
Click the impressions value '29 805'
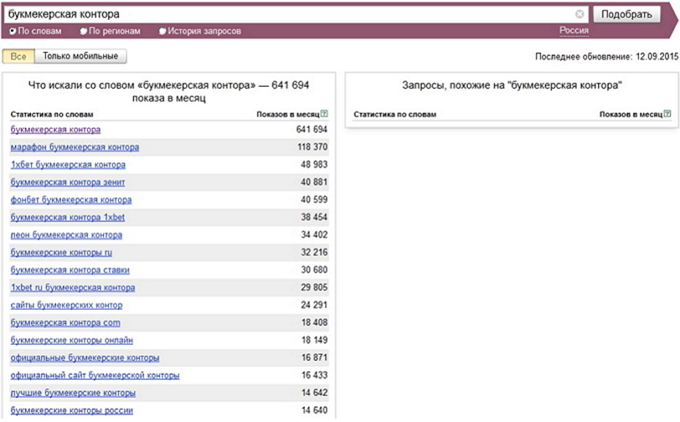[314, 288]
